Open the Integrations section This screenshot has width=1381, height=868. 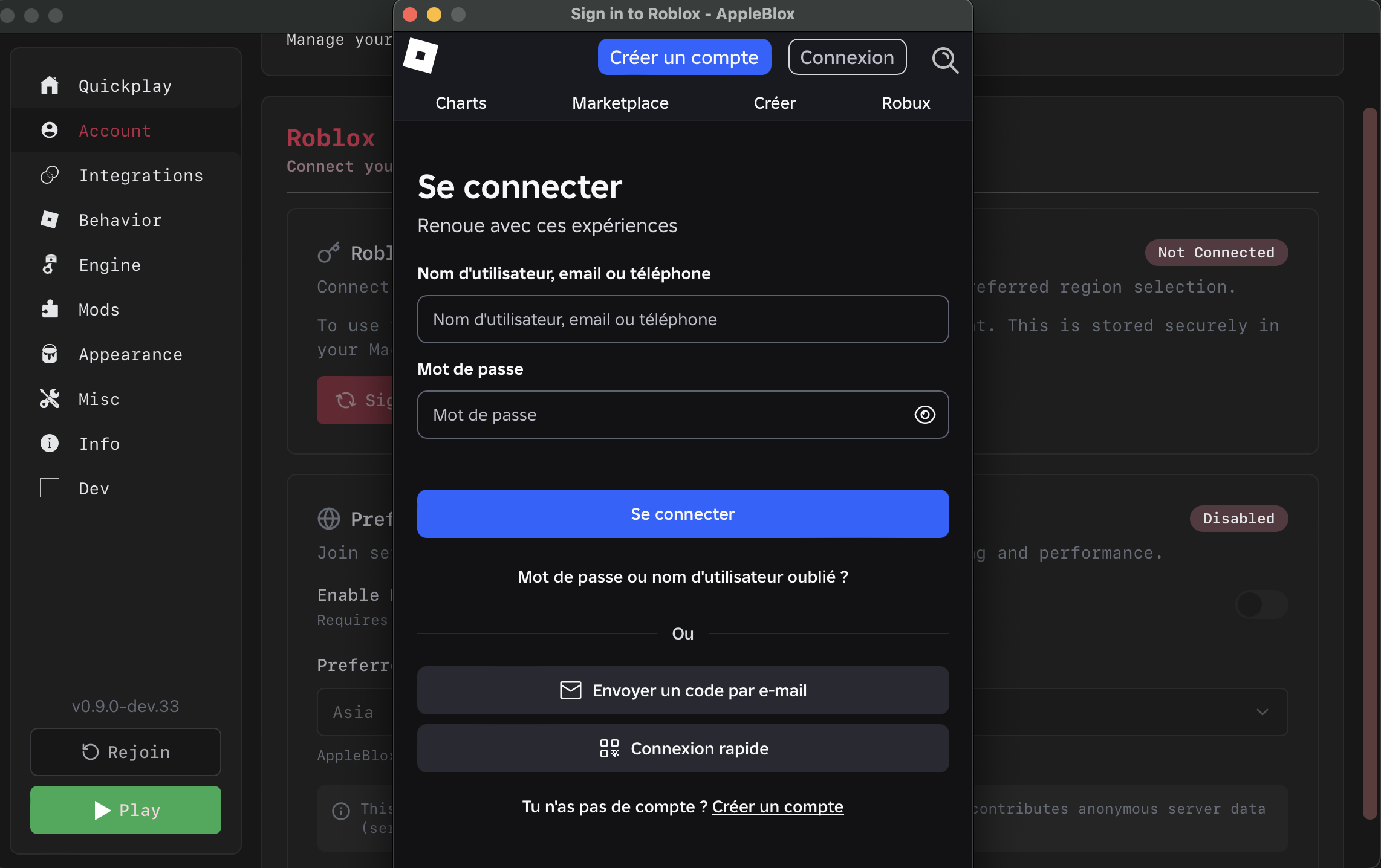pos(141,175)
